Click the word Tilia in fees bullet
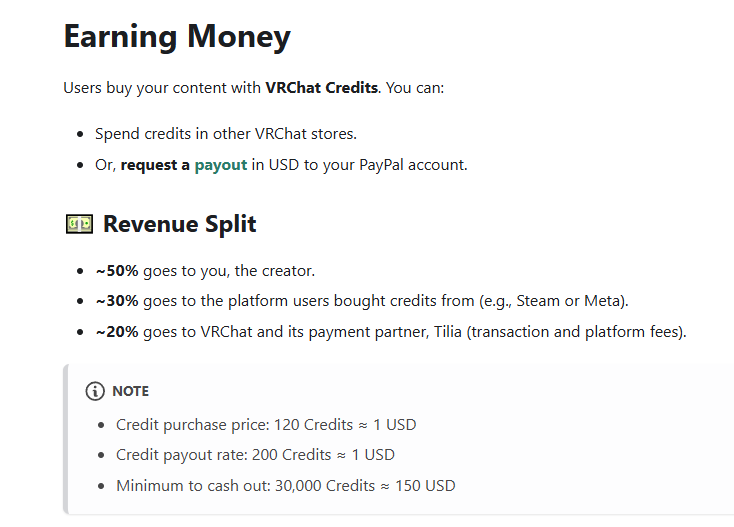This screenshot has height=527, width=734. [x=448, y=332]
